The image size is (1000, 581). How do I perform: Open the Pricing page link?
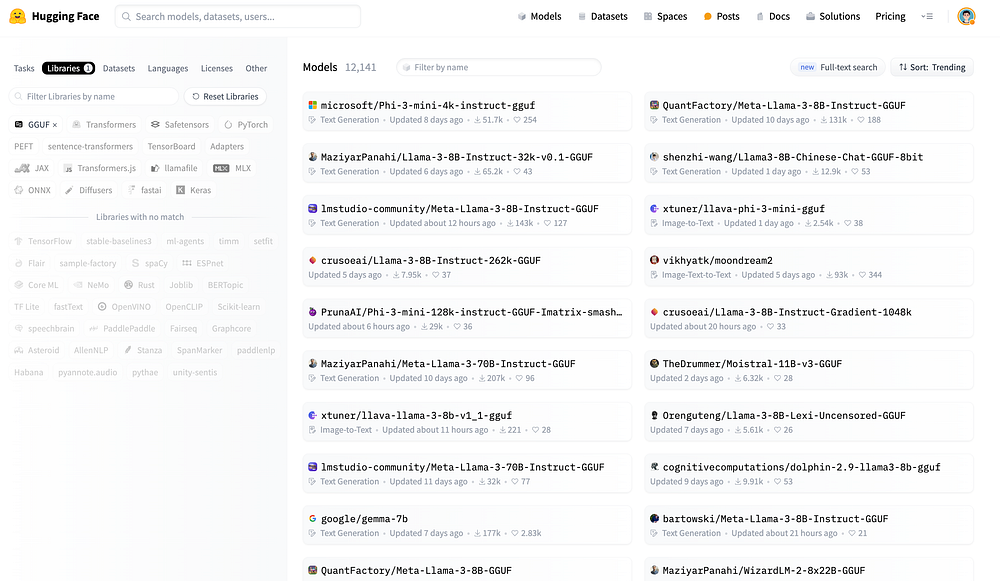(890, 17)
